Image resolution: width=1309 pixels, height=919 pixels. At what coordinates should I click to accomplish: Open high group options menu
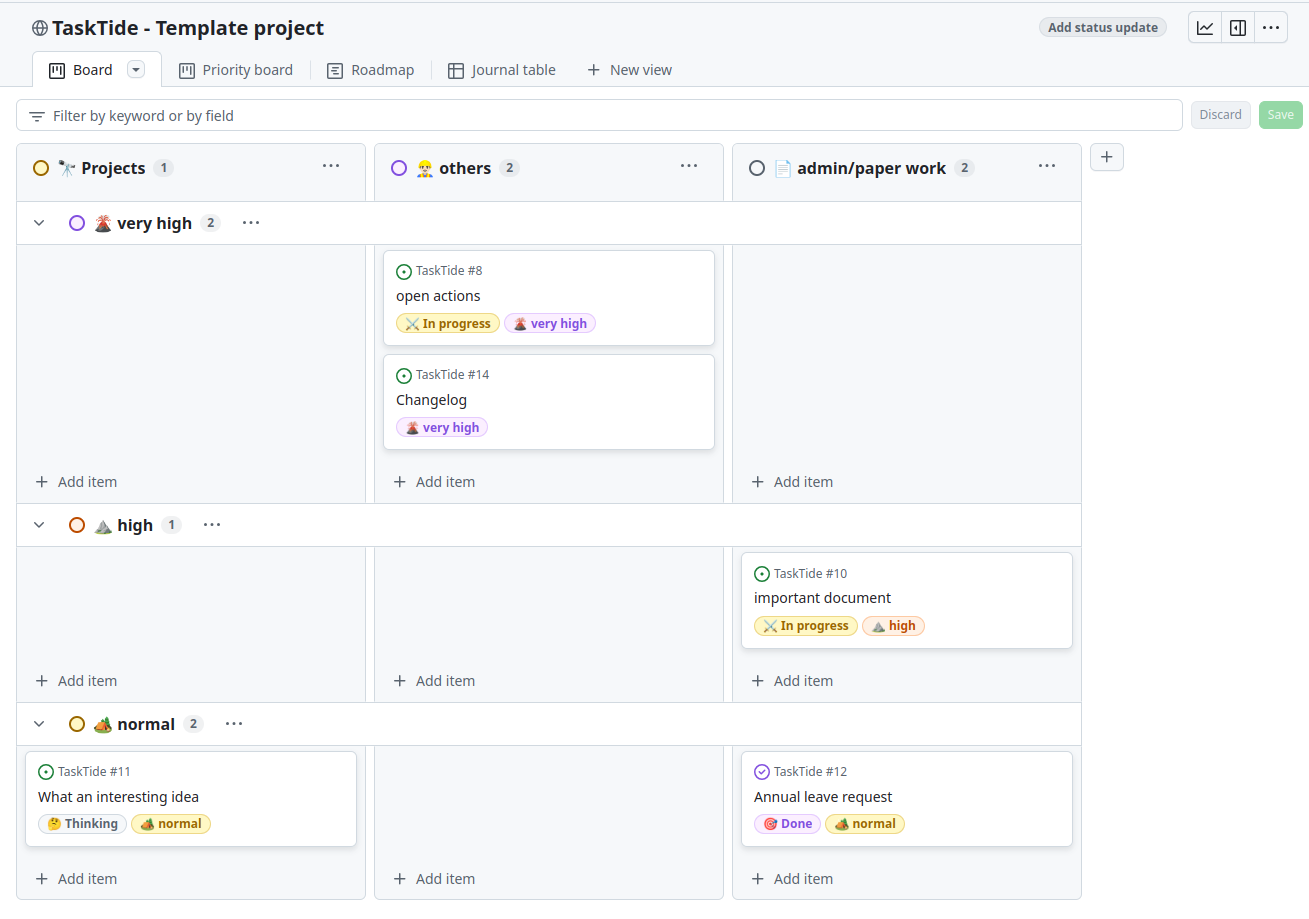coord(212,525)
